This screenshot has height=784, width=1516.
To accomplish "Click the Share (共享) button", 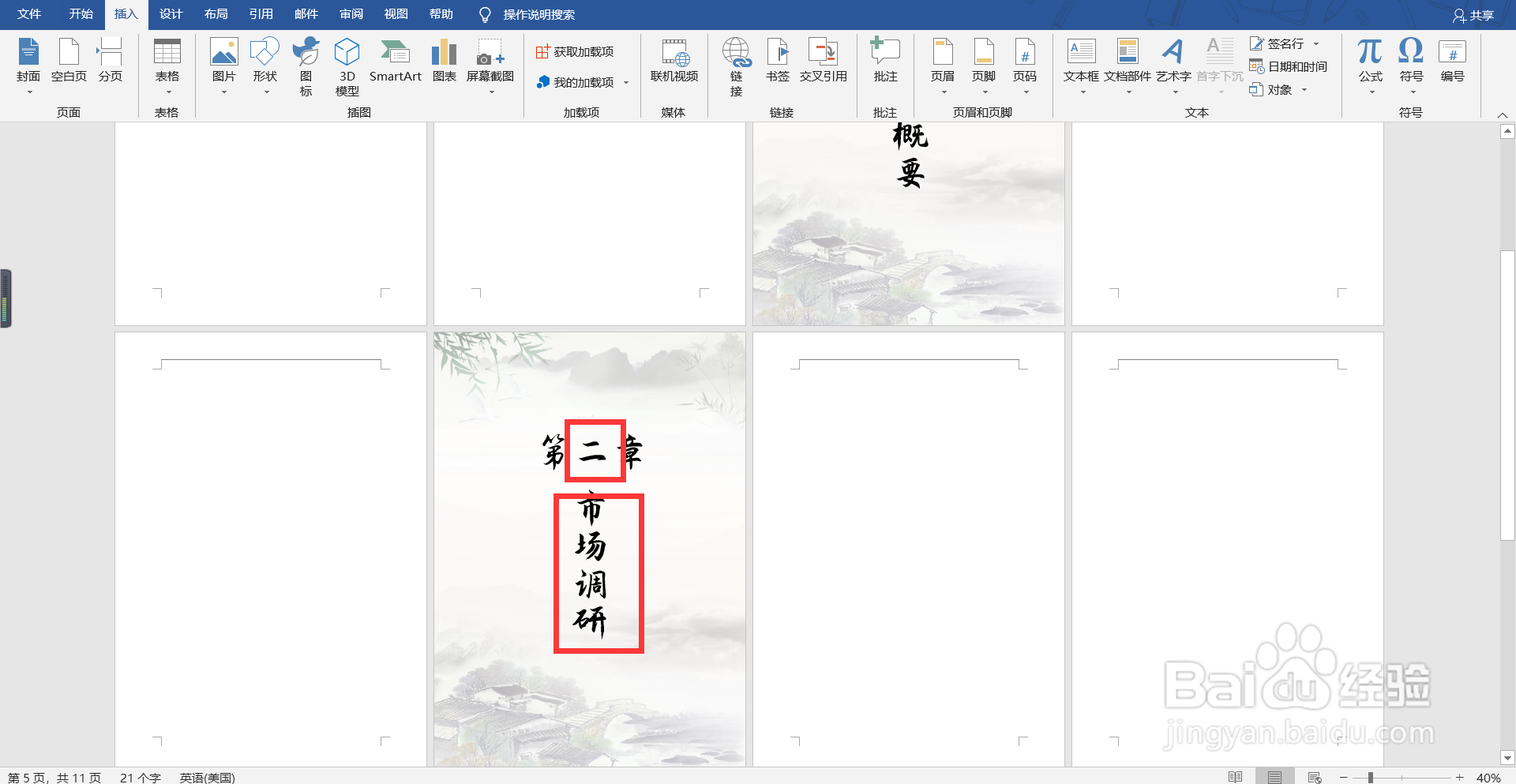I will 1473,15.
